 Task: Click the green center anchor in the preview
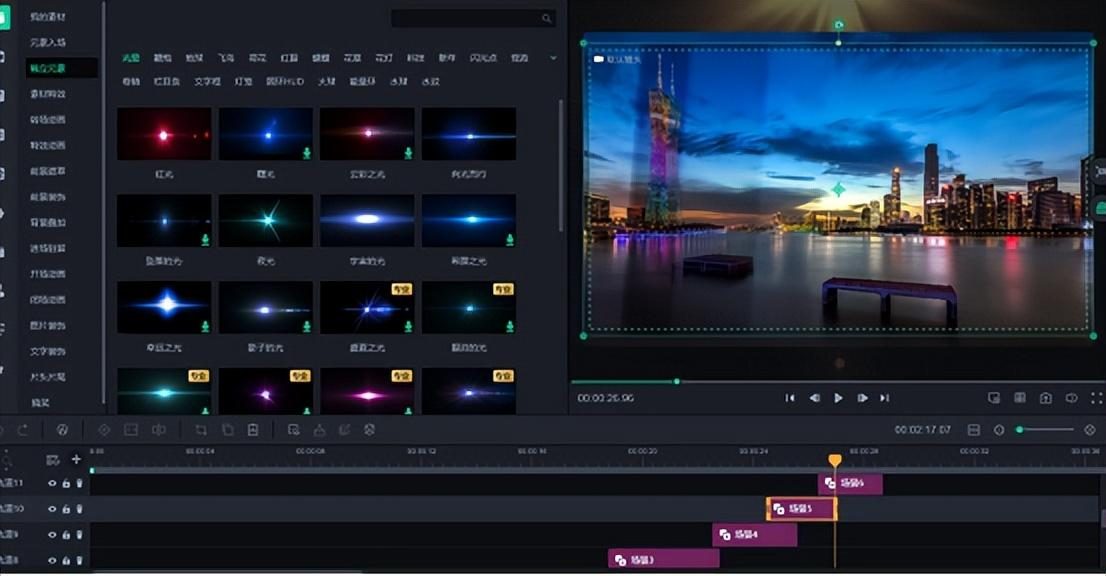pyautogui.click(x=838, y=190)
